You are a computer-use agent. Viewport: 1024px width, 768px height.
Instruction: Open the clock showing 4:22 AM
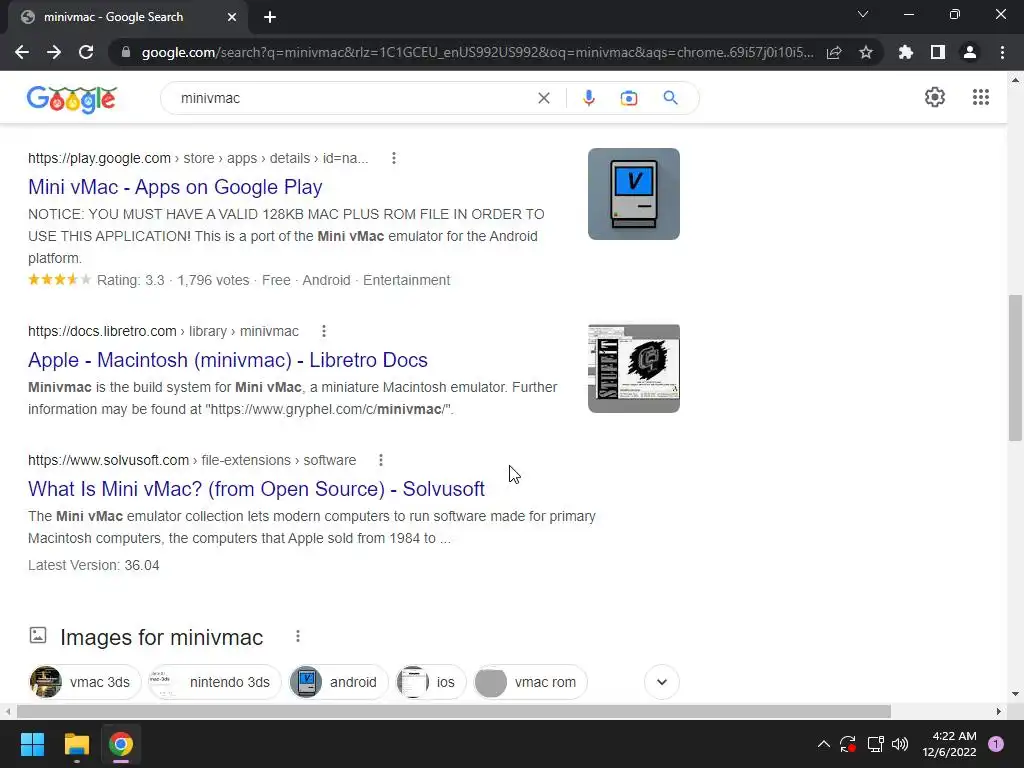[949, 744]
